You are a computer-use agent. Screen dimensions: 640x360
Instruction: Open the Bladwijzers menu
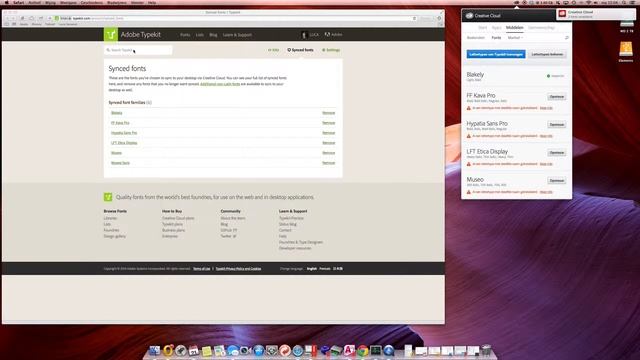pos(117,2)
